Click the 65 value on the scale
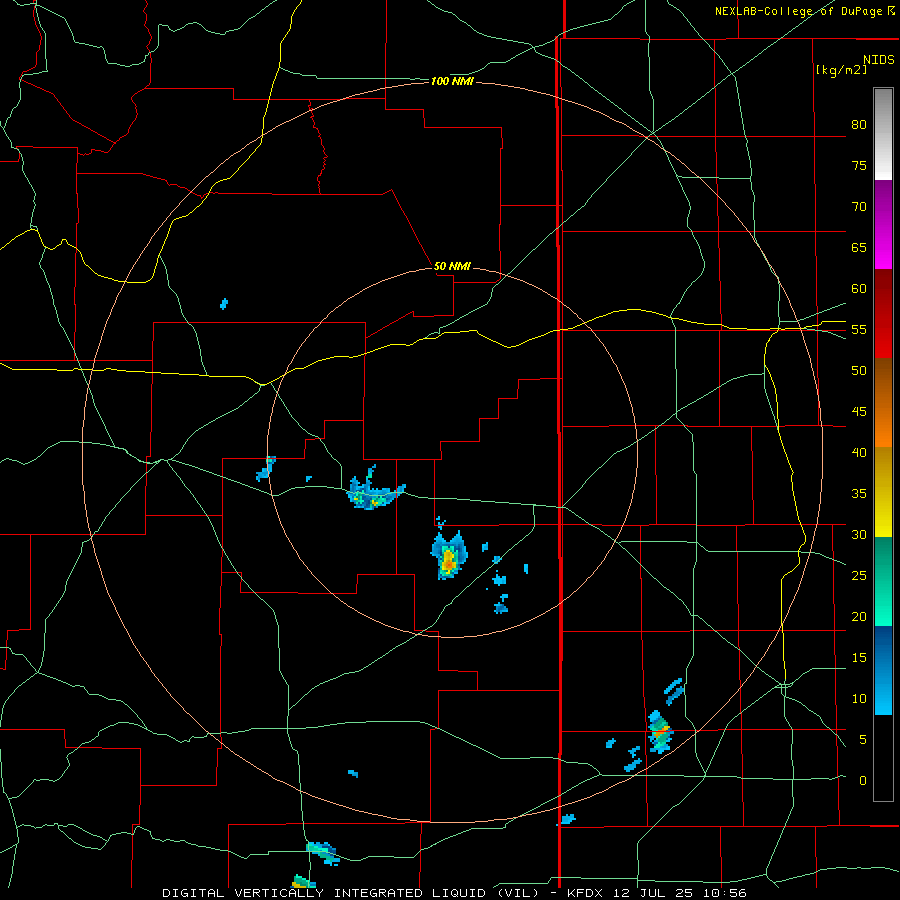900x900 pixels. point(859,248)
